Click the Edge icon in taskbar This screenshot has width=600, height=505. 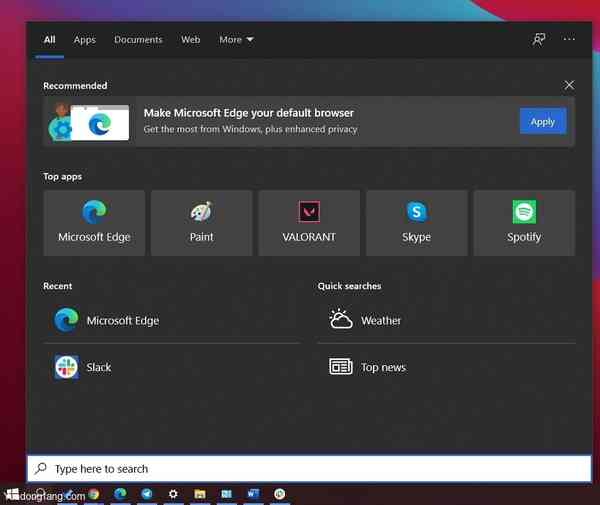pos(120,494)
